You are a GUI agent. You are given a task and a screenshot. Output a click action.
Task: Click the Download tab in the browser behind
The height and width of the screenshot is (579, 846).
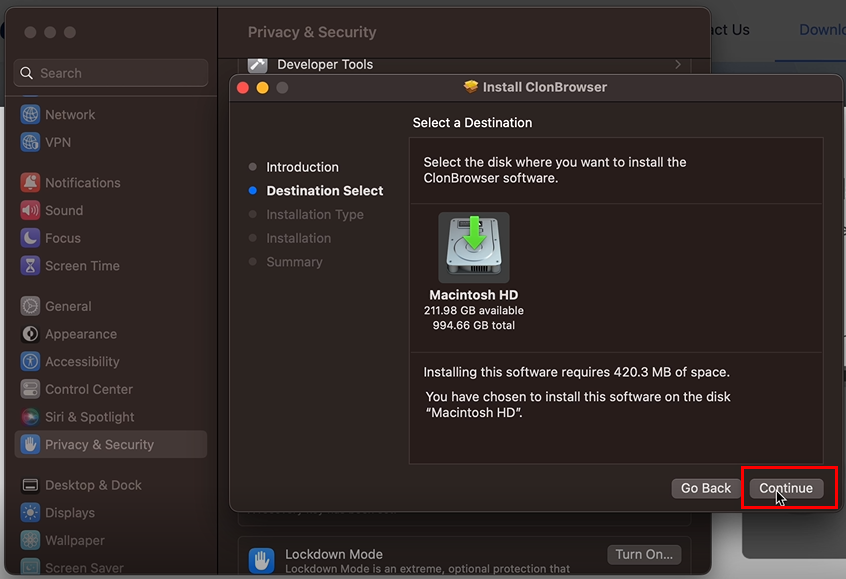click(x=822, y=30)
